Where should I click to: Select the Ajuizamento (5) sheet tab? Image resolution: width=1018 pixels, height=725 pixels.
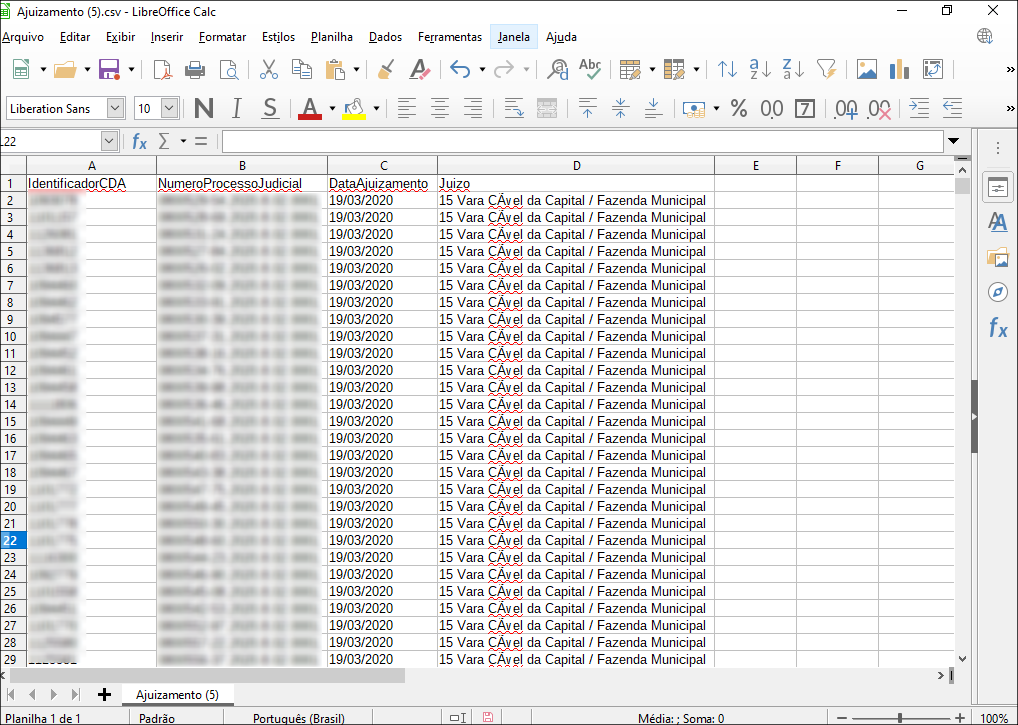click(177, 694)
